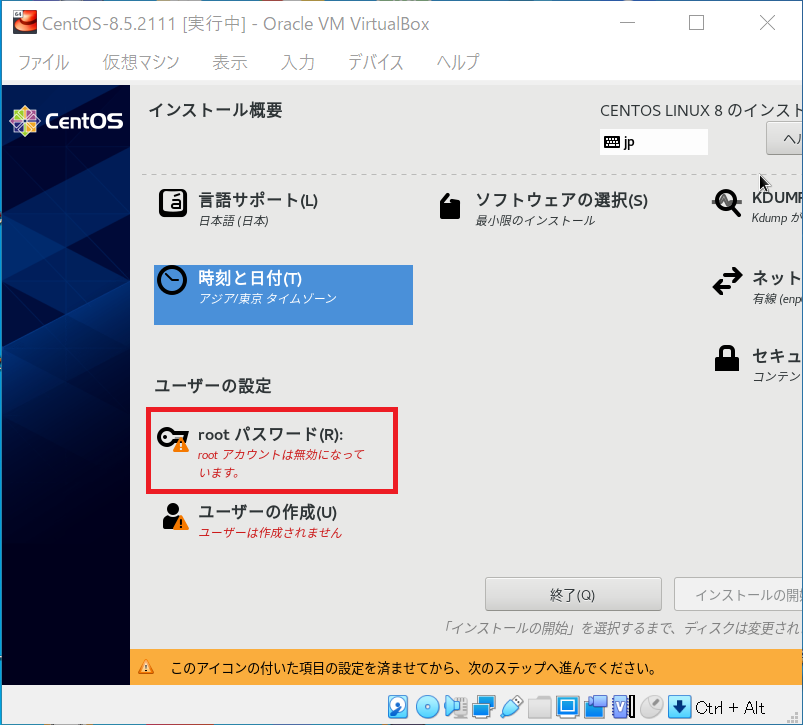Click the warning message text in orange banner
This screenshot has width=803, height=725.
(413, 668)
